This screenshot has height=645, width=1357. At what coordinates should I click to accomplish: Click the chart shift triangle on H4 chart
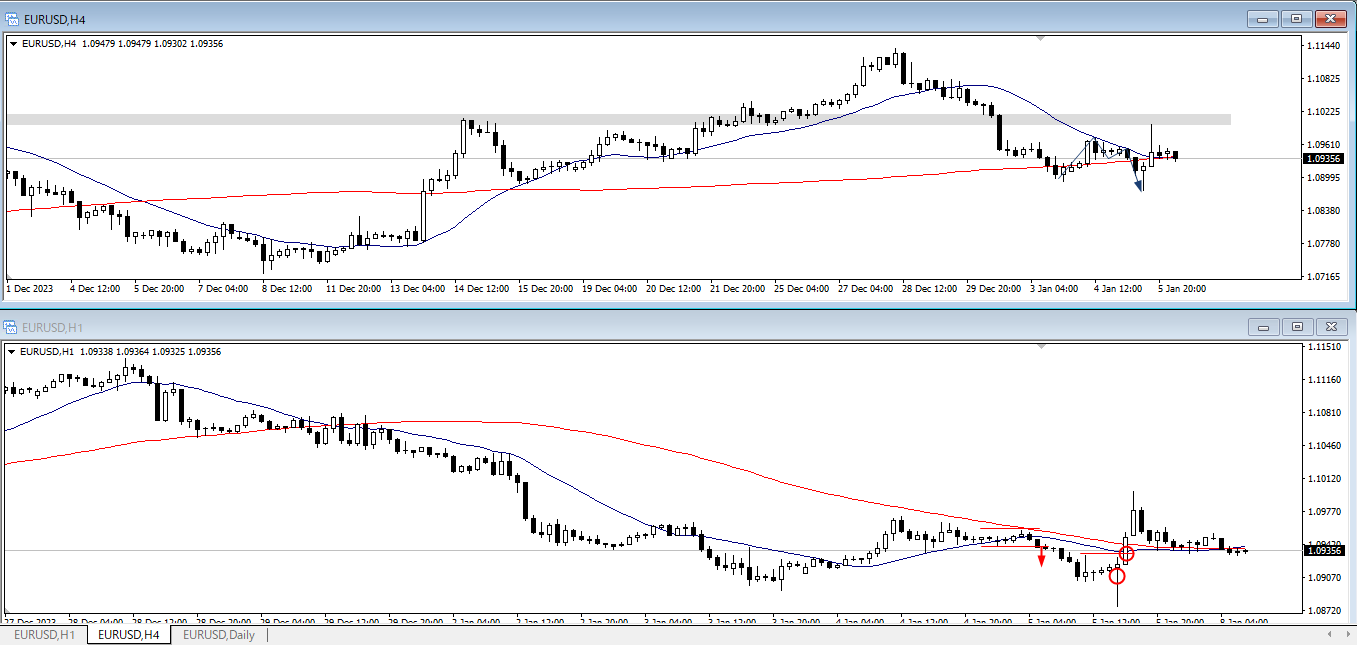(x=1041, y=38)
